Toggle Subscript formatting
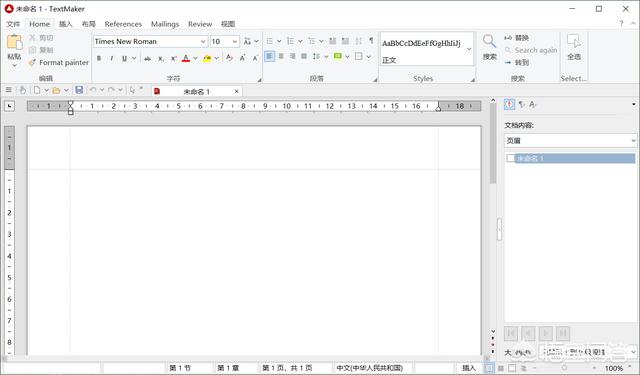 (x=161, y=58)
